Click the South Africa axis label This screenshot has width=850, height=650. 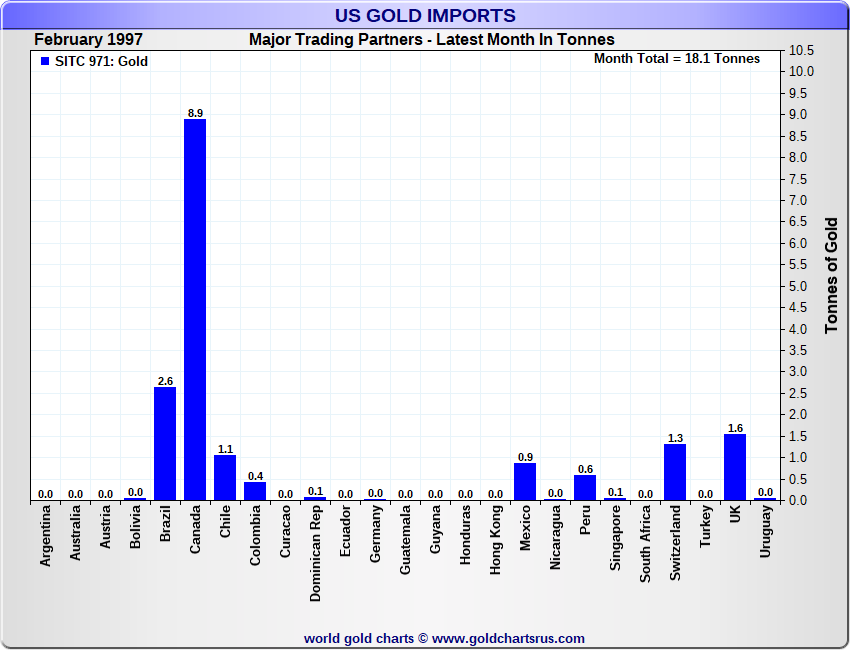[646, 546]
